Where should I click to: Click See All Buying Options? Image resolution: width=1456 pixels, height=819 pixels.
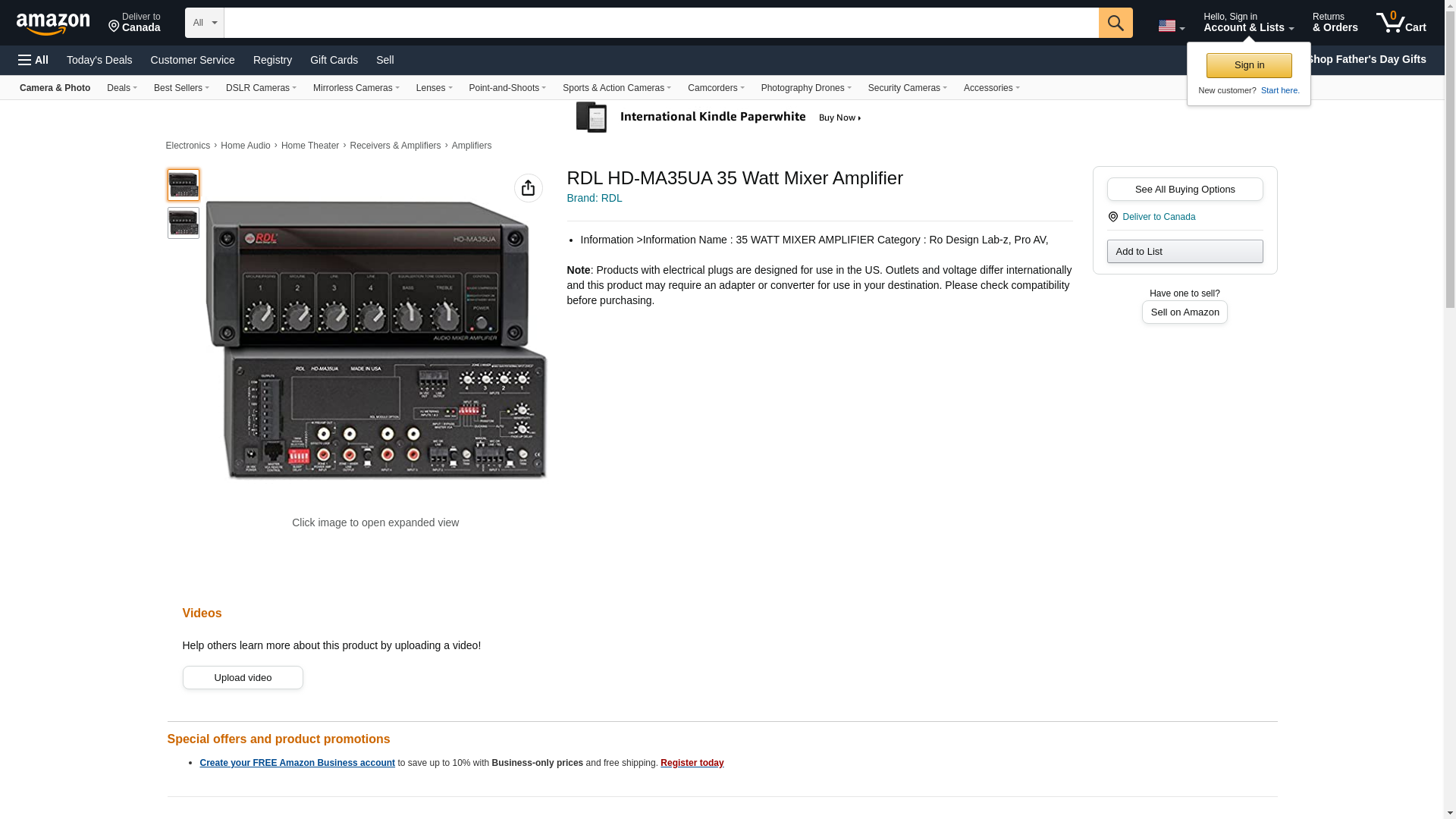pyautogui.click(x=1184, y=190)
